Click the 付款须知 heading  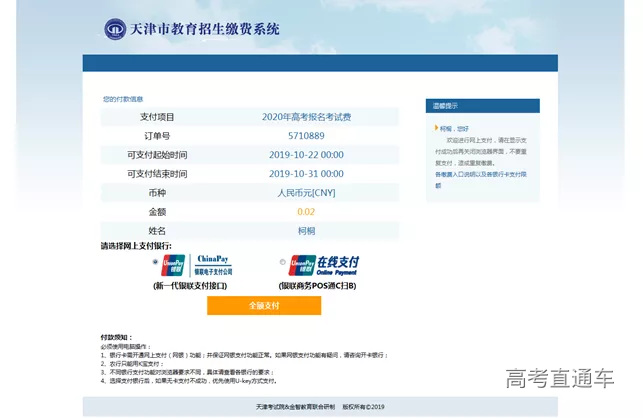click(116, 337)
